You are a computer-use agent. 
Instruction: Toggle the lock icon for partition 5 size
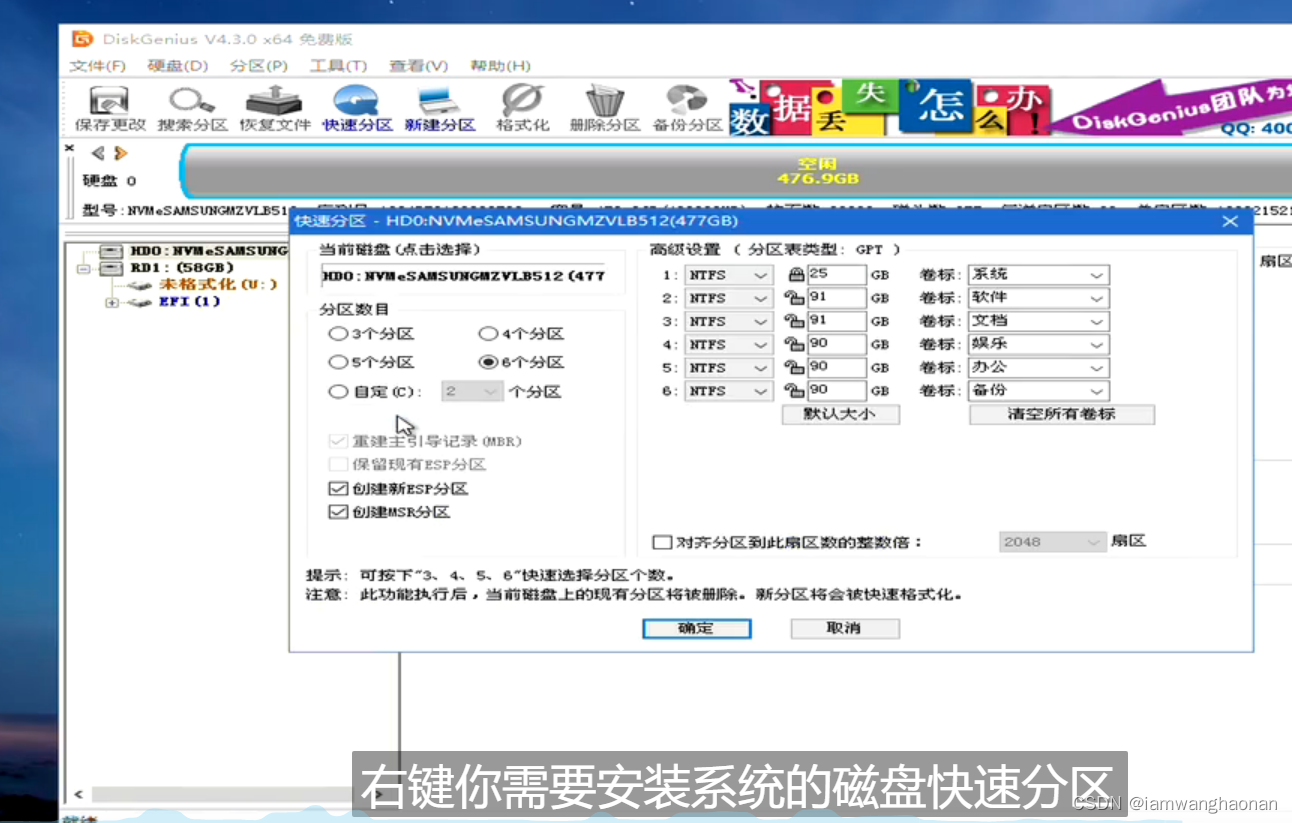794,368
